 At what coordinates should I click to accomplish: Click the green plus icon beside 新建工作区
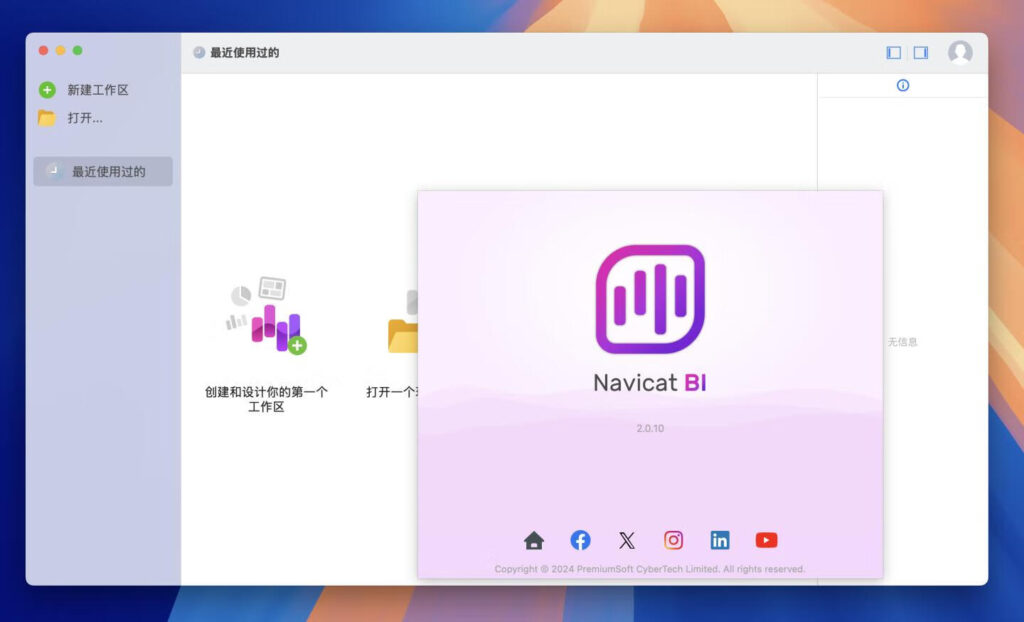pyautogui.click(x=46, y=89)
